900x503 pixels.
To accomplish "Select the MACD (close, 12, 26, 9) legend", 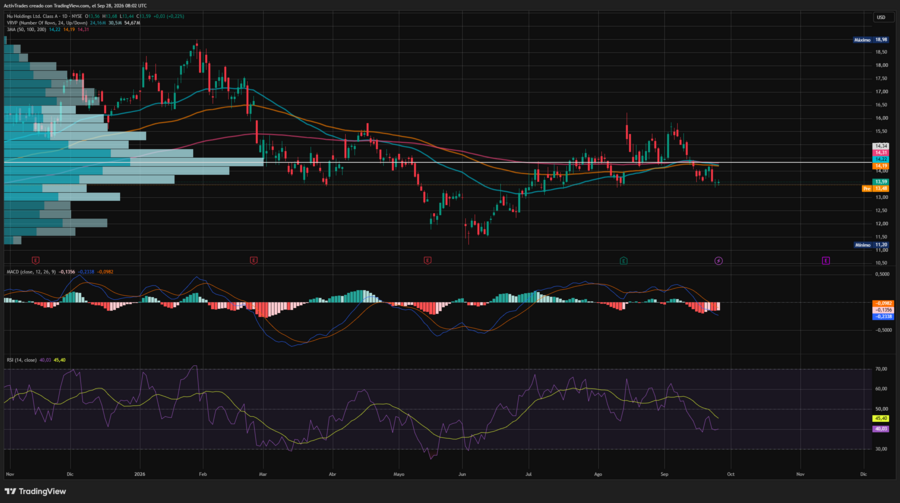I will tap(31, 272).
